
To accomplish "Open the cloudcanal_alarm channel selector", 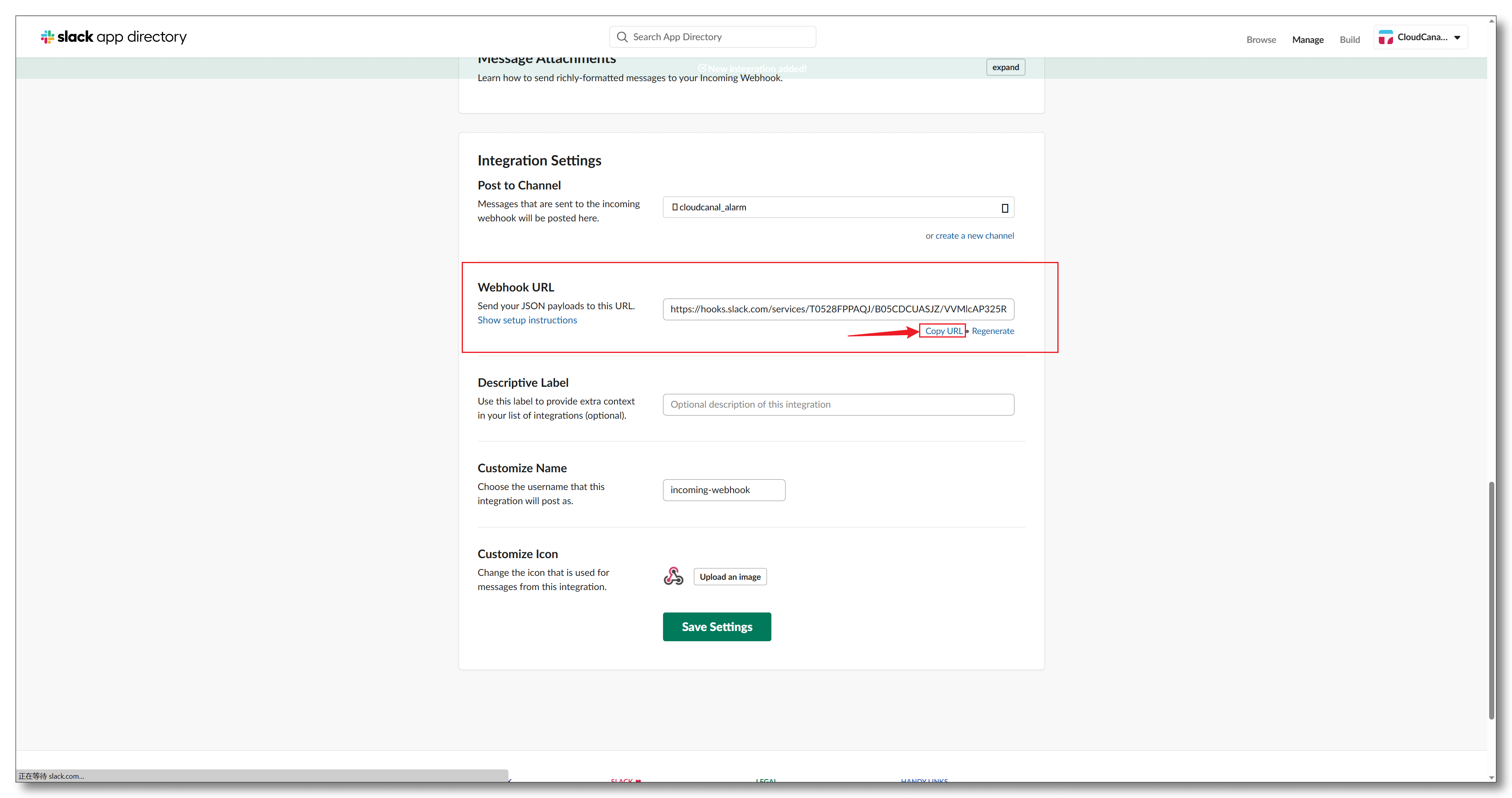I will 838,208.
